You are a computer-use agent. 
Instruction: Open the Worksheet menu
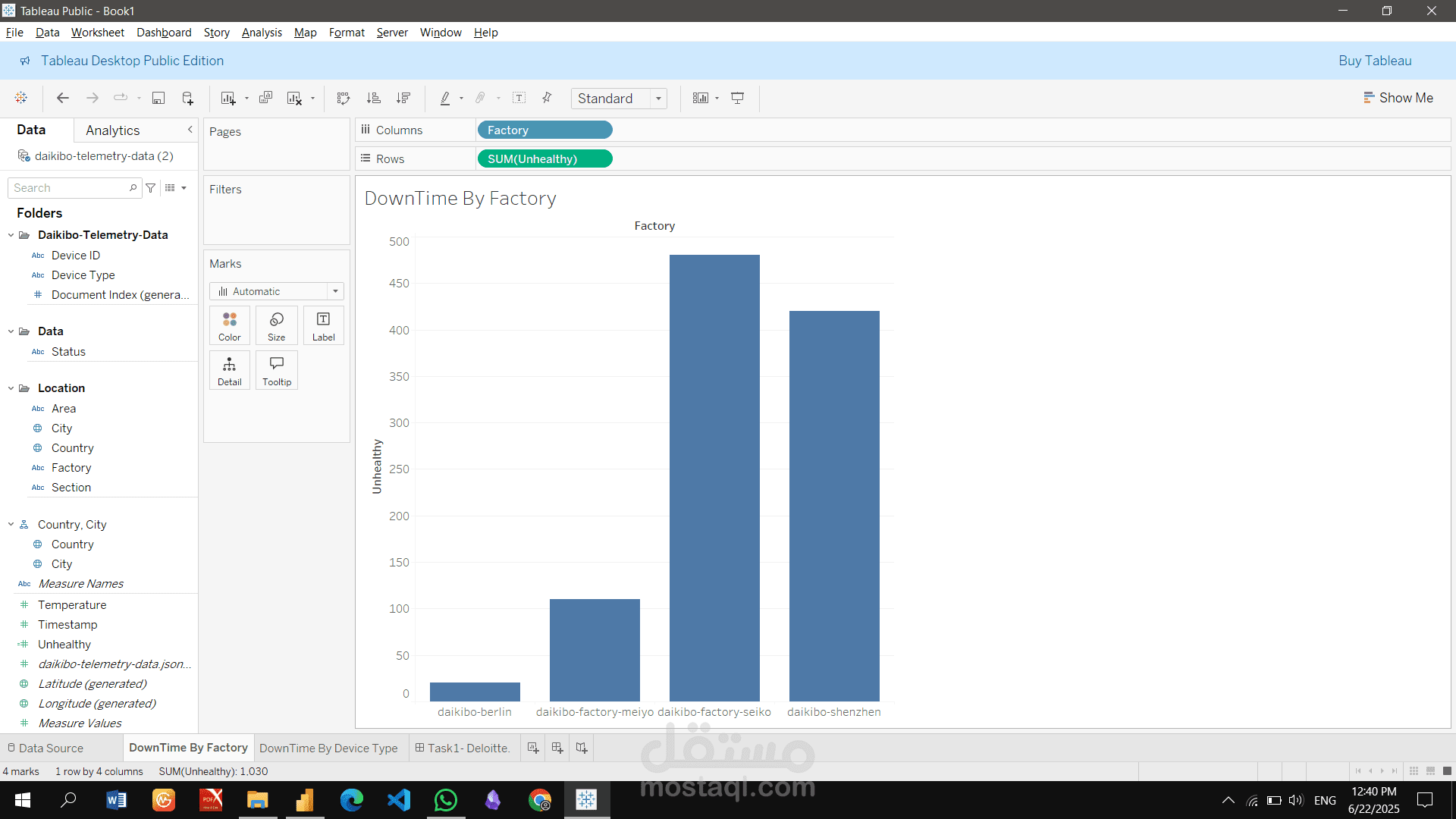98,33
